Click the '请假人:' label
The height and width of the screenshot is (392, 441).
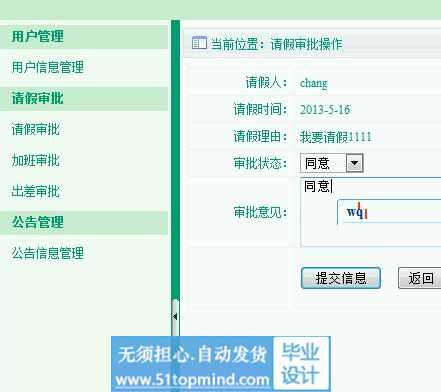coord(266,82)
